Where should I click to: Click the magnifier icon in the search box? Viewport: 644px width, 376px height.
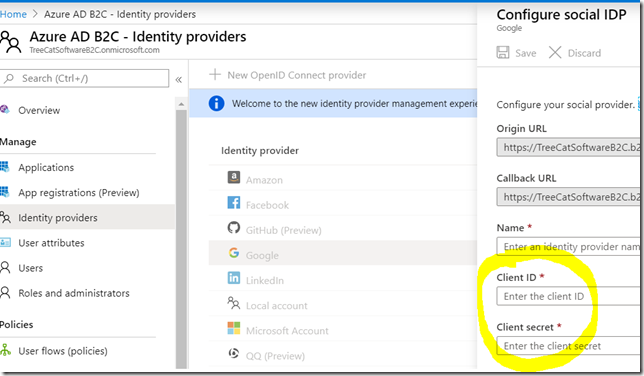click(9, 78)
